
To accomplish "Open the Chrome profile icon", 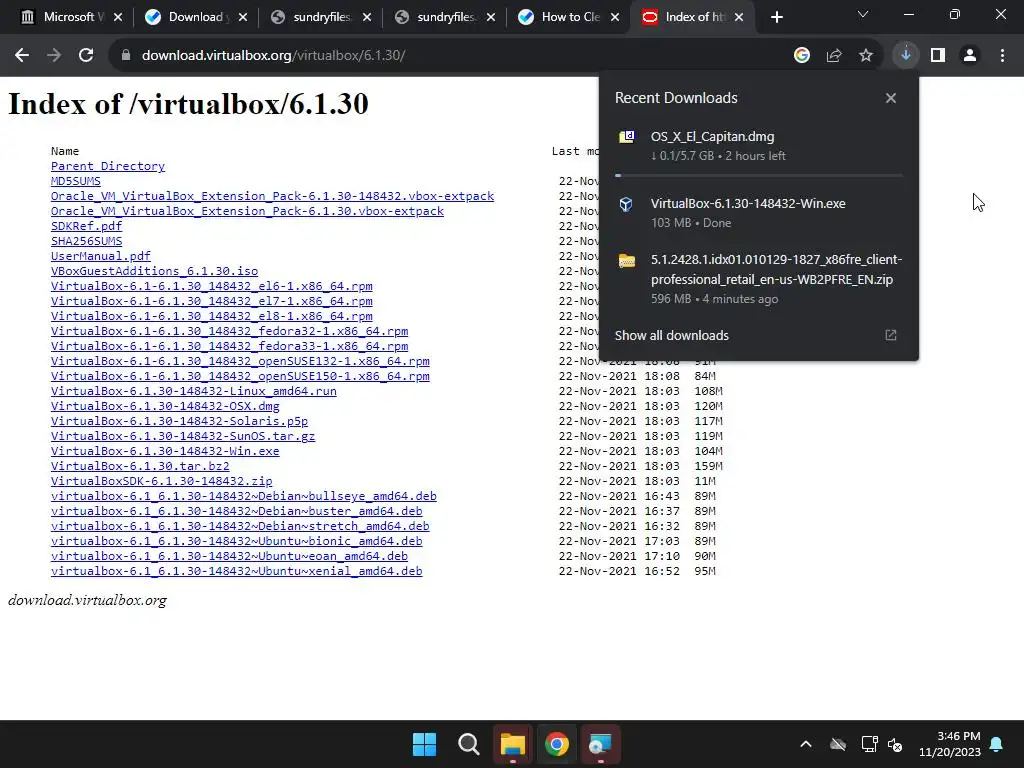I will point(970,56).
